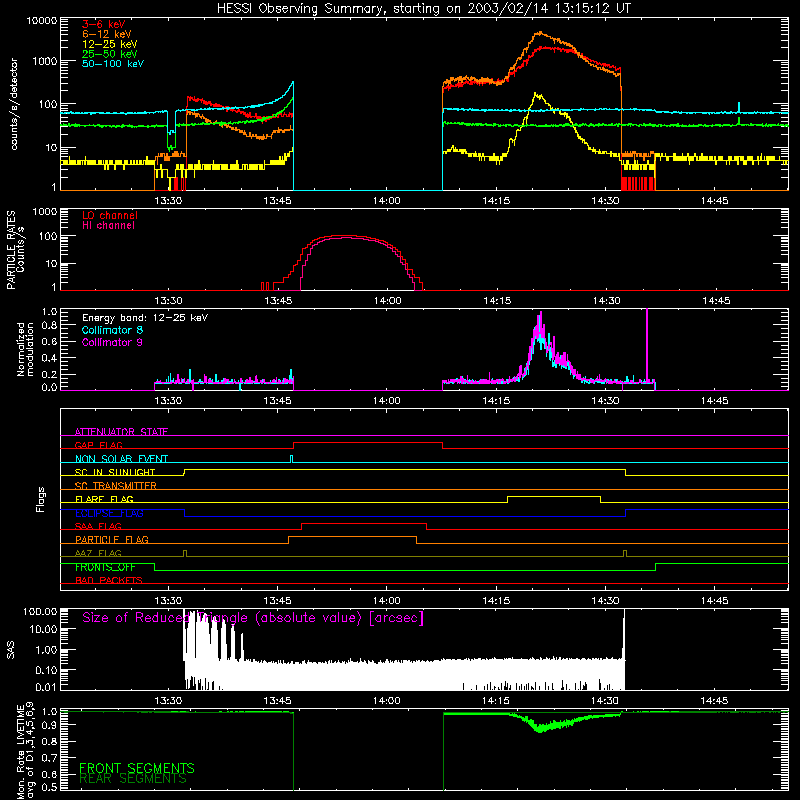
Task: Click the 100.00 value on the SAS axis
Action: pyautogui.click(x=40, y=611)
